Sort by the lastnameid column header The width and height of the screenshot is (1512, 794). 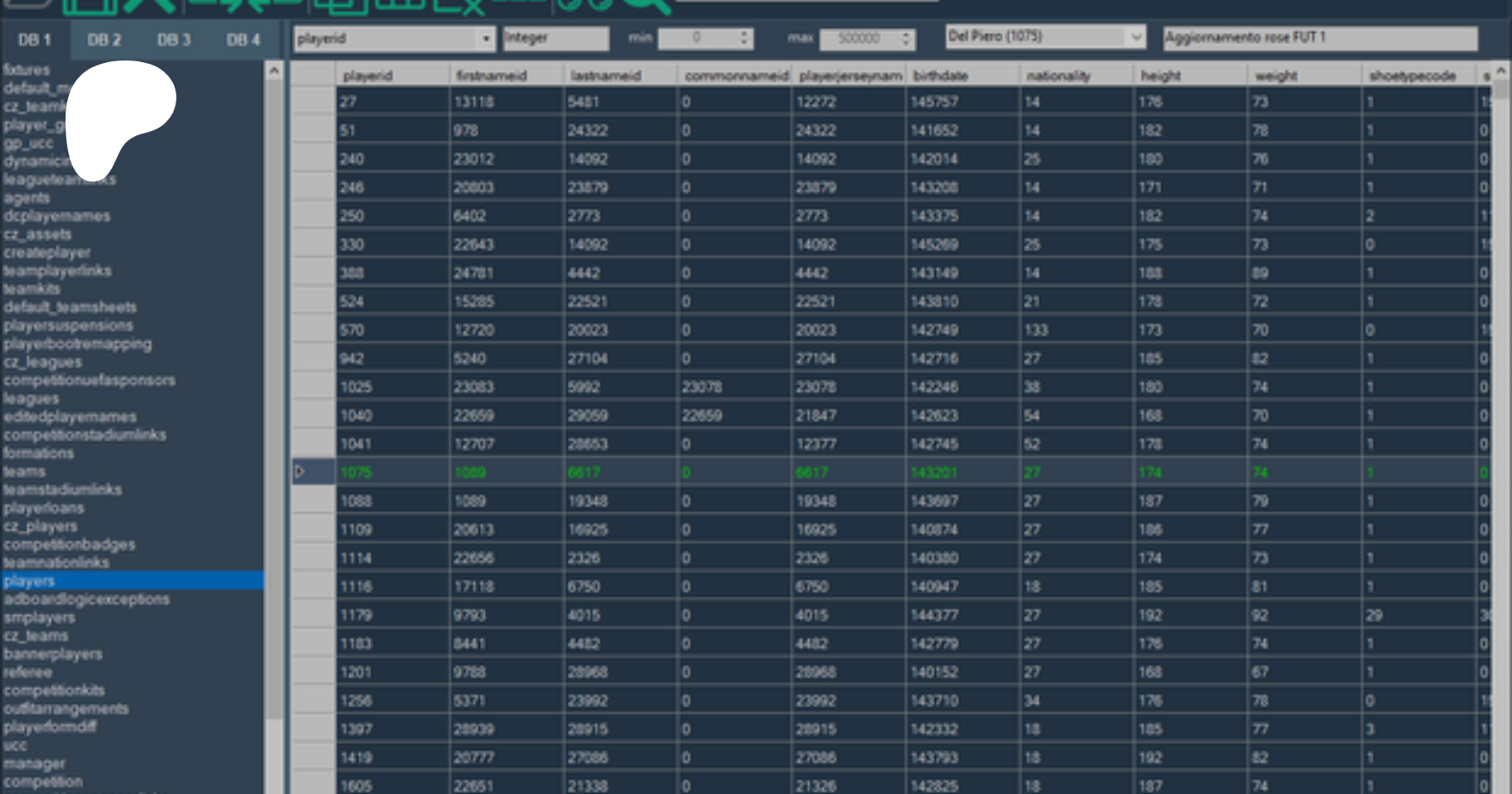pos(621,76)
